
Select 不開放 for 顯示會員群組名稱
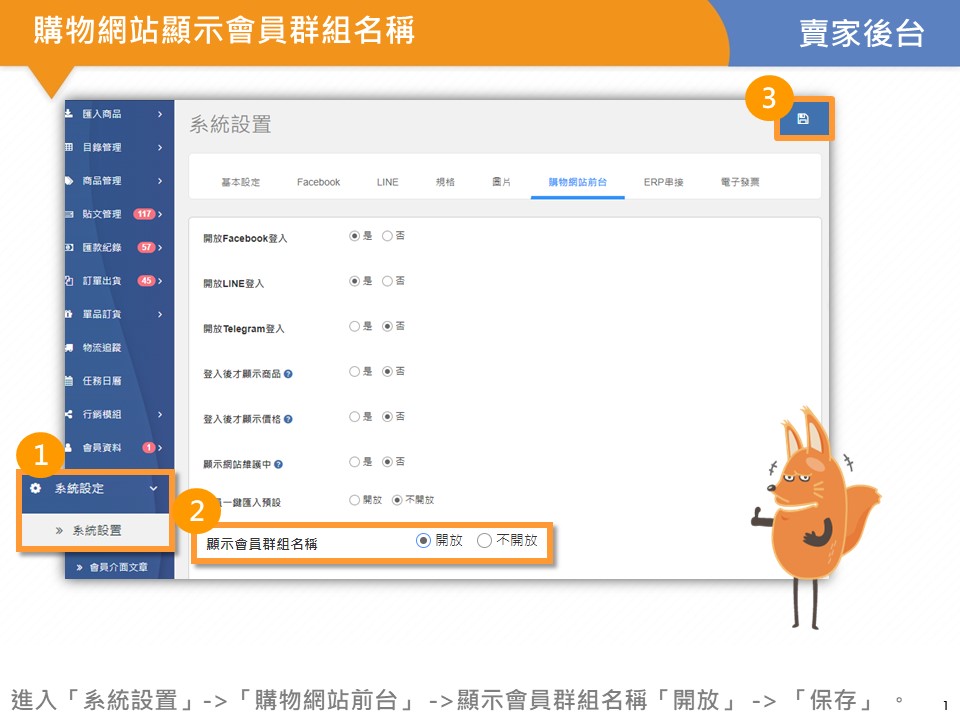coord(485,540)
